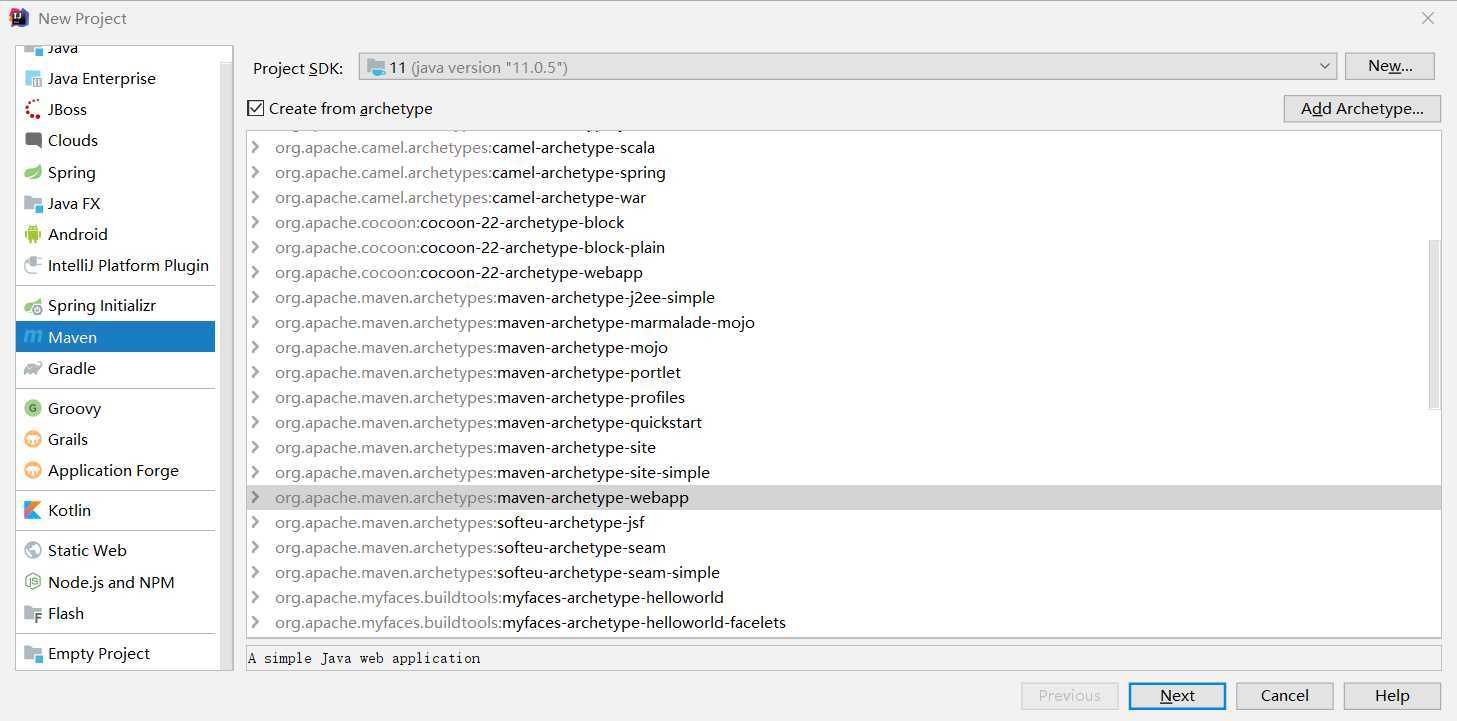The image size is (1457, 721).
Task: Expand softeu-archetype-jsf node
Action: (256, 522)
